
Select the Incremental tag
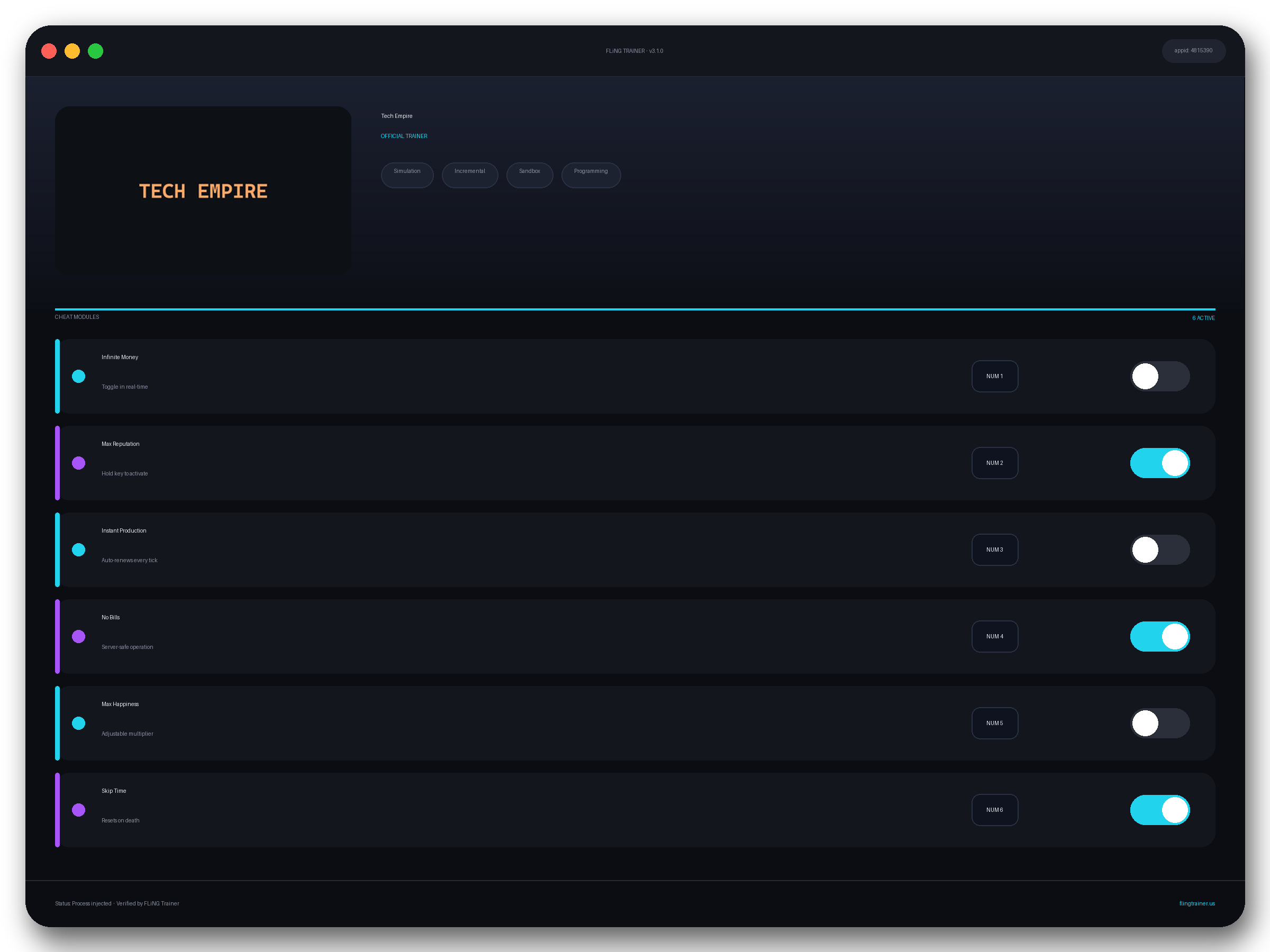tap(470, 175)
